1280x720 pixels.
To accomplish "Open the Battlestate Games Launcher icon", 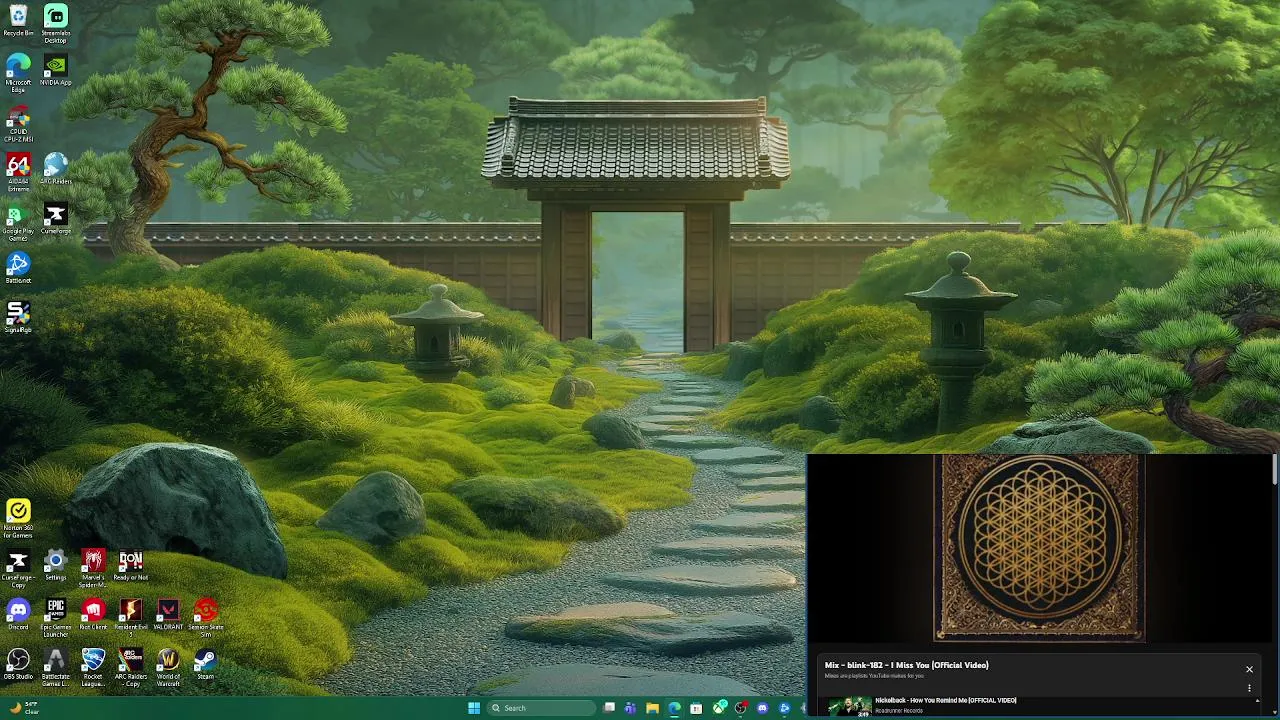I will pos(55,666).
